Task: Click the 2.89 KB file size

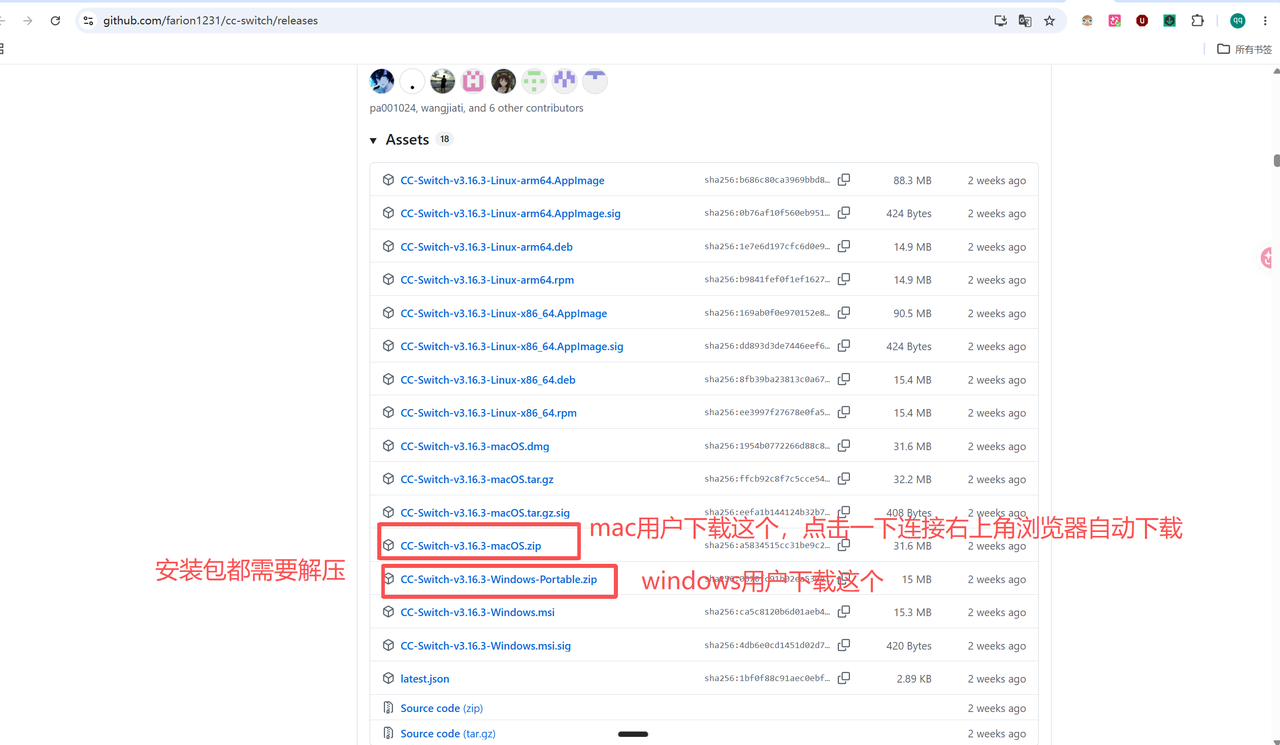Action: (x=912, y=678)
